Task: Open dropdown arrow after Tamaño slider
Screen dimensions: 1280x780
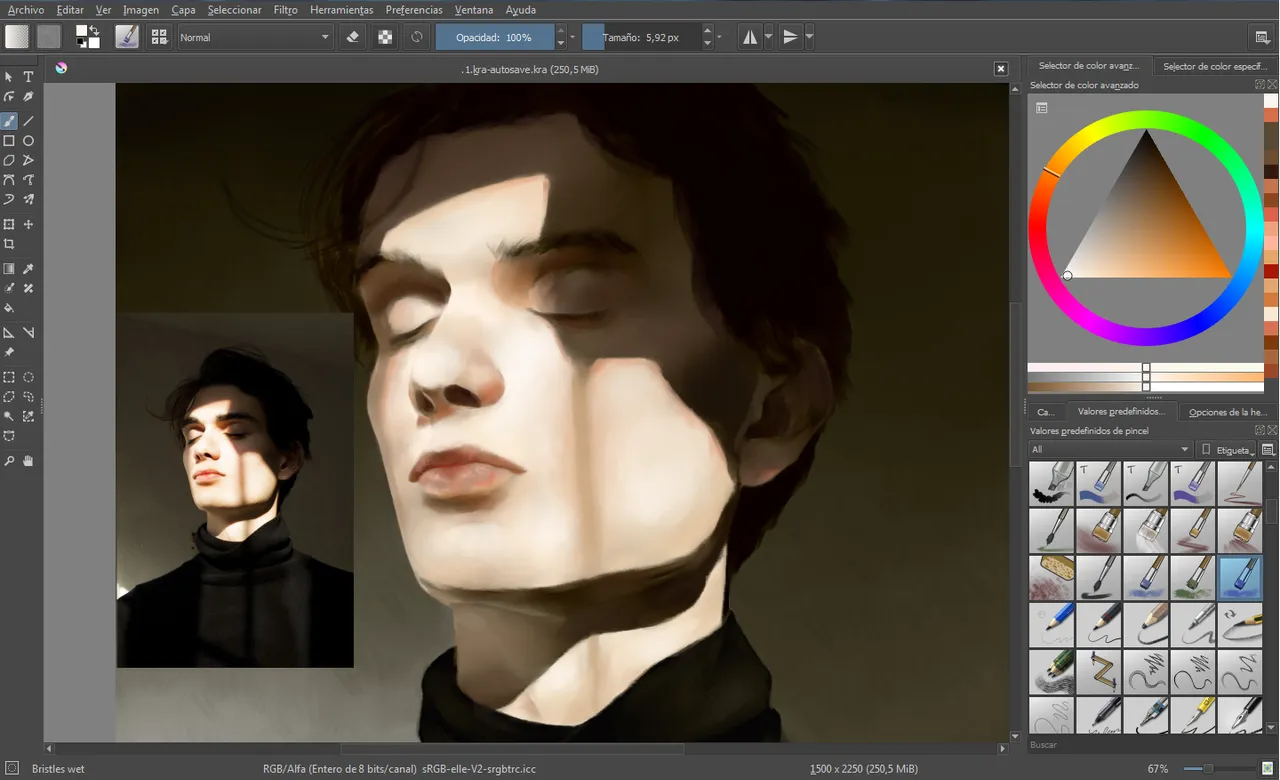Action: click(x=720, y=37)
